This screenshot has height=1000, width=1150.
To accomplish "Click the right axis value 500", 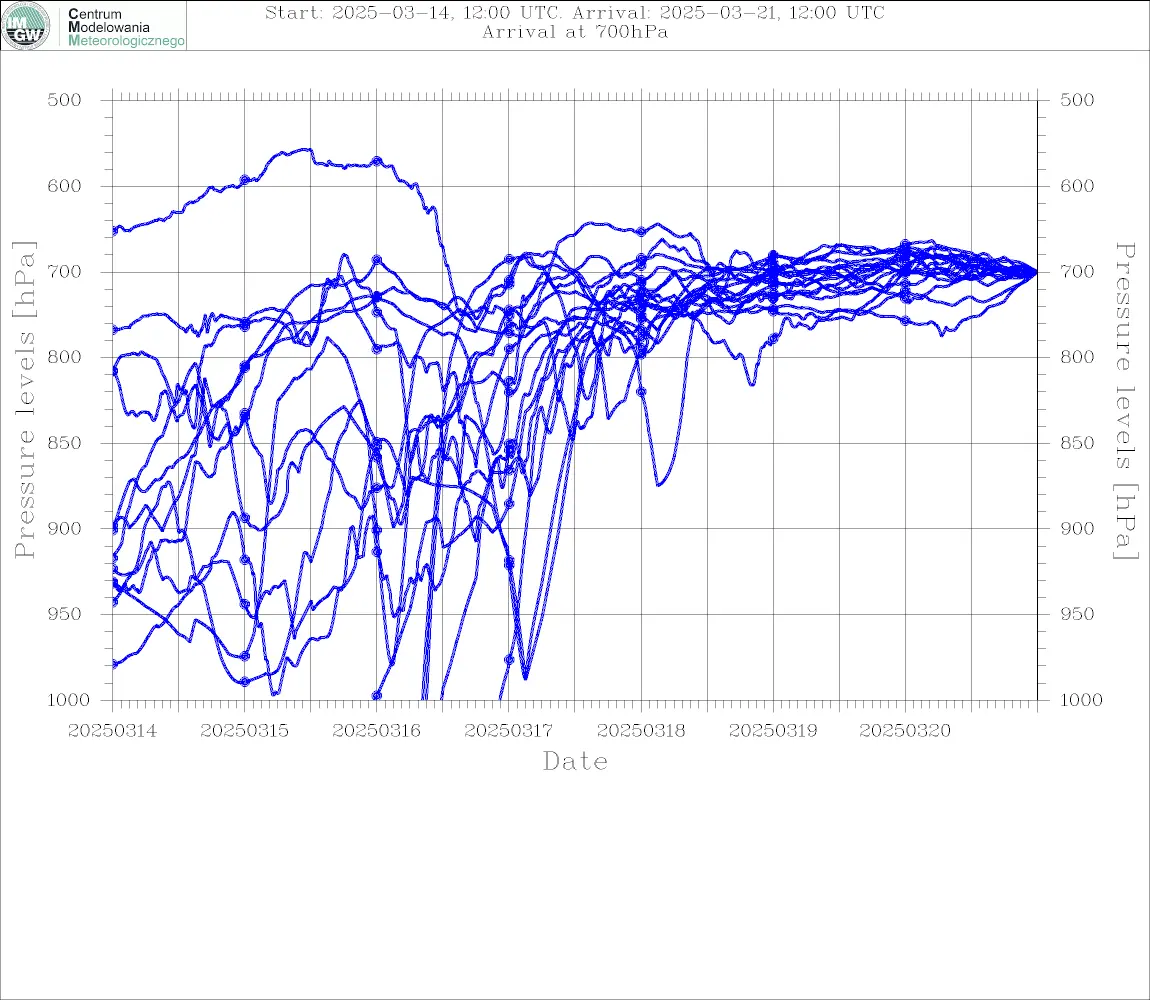I will click(1077, 100).
